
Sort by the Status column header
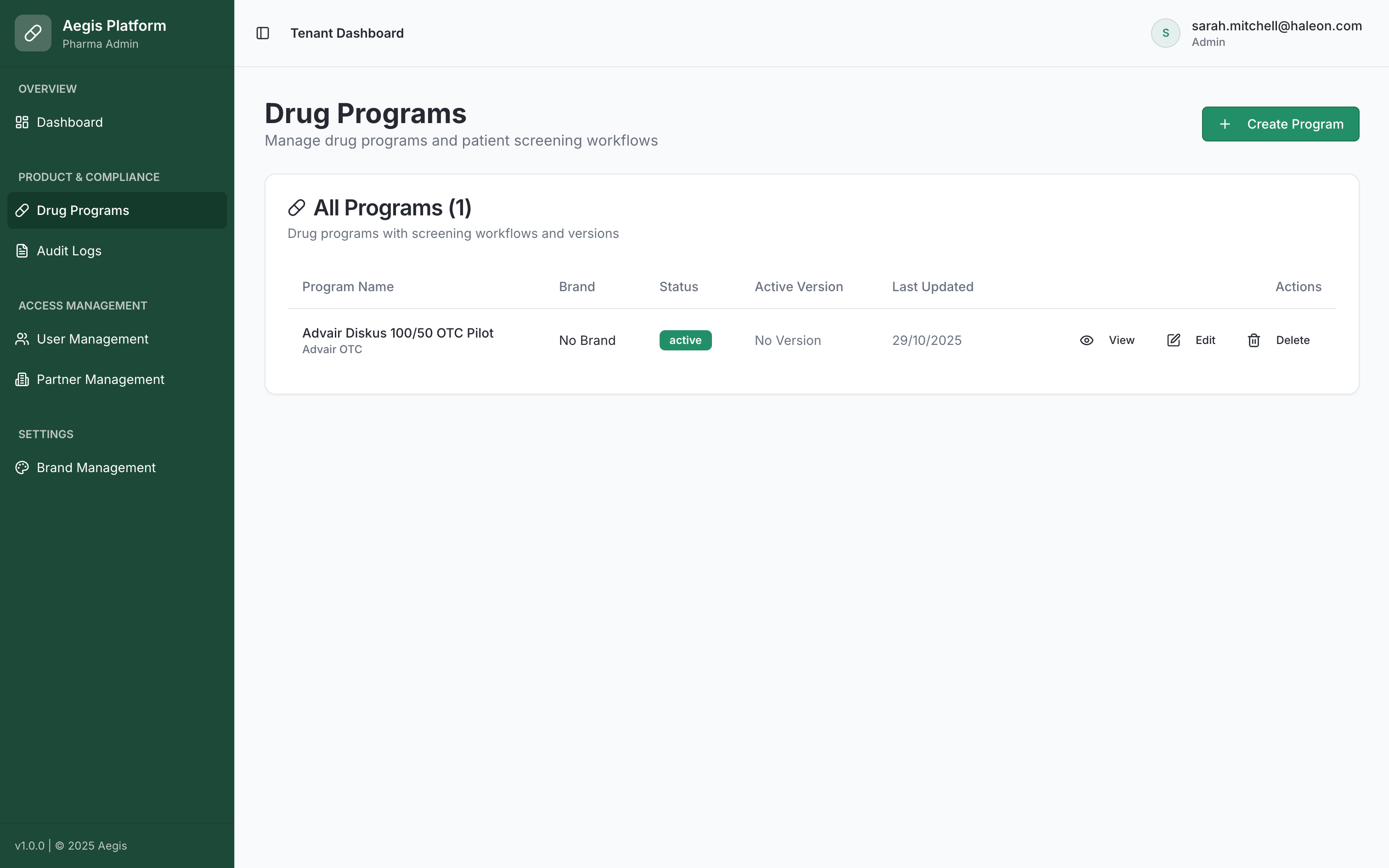point(678,286)
